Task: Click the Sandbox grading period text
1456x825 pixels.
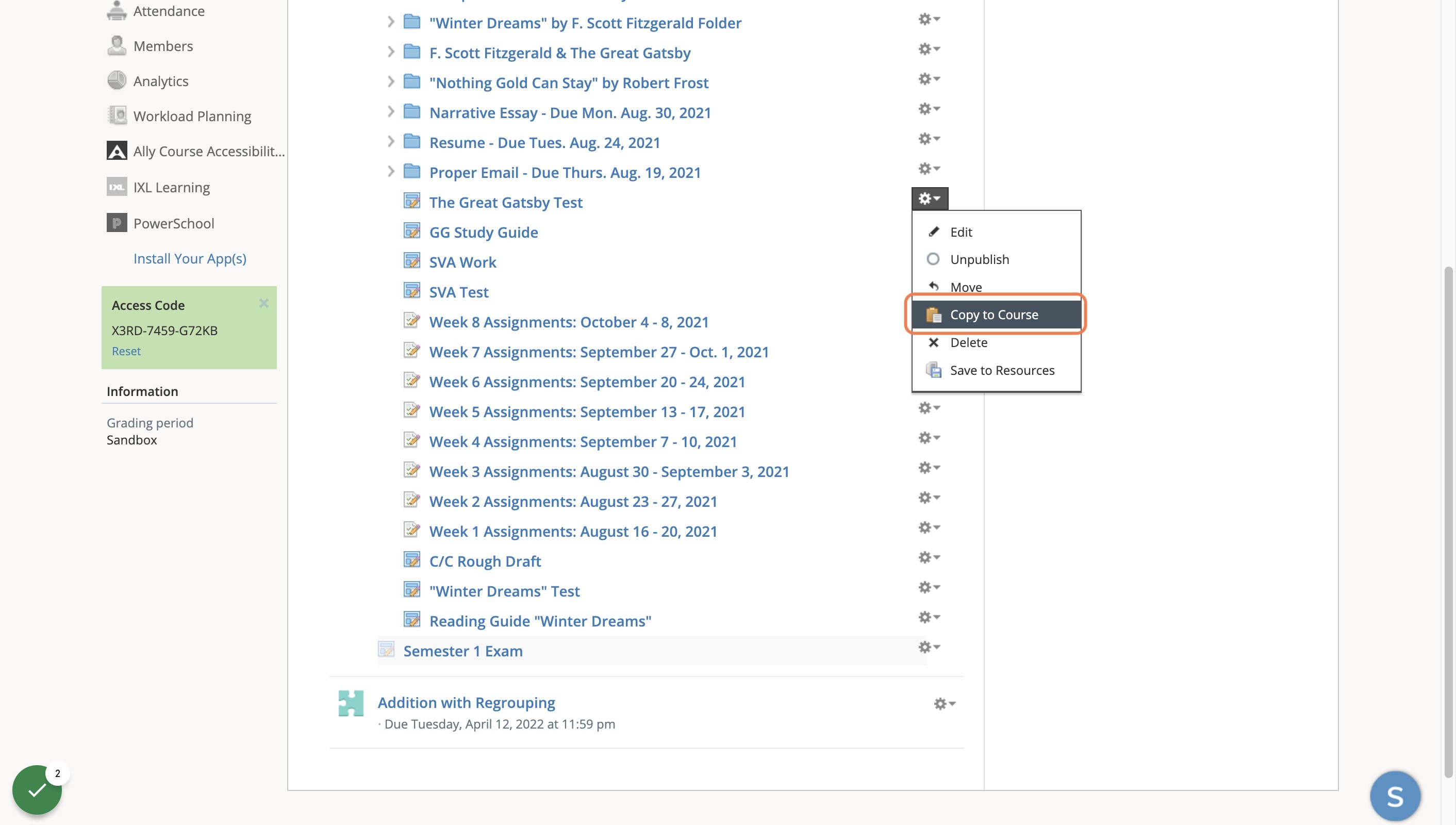Action: tap(131, 440)
